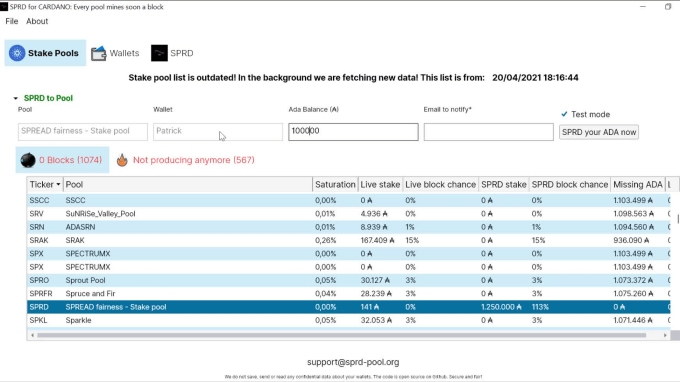Select the Sparkle pool row
Image resolution: width=680 pixels, height=382 pixels.
click(348, 320)
